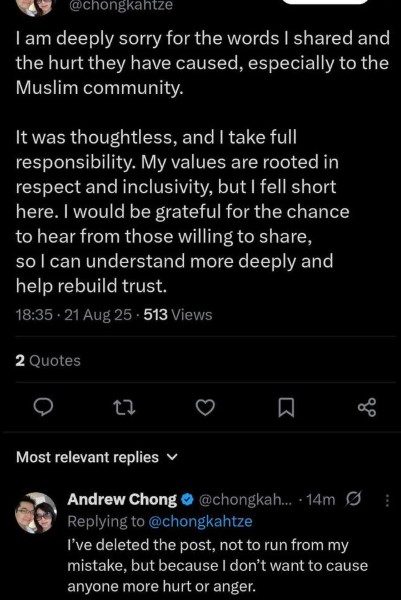The height and width of the screenshot is (600, 401).
Task: Tap the crossed-circle icon beside 14m
Action: click(353, 499)
